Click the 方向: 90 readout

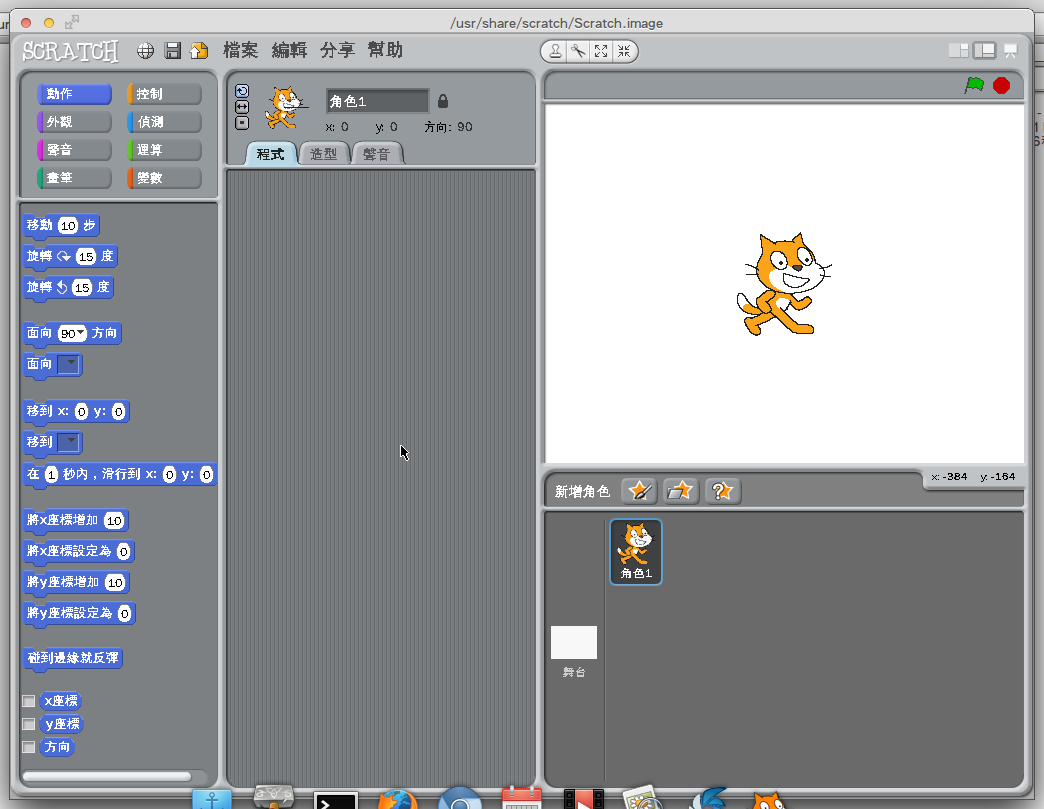(448, 127)
